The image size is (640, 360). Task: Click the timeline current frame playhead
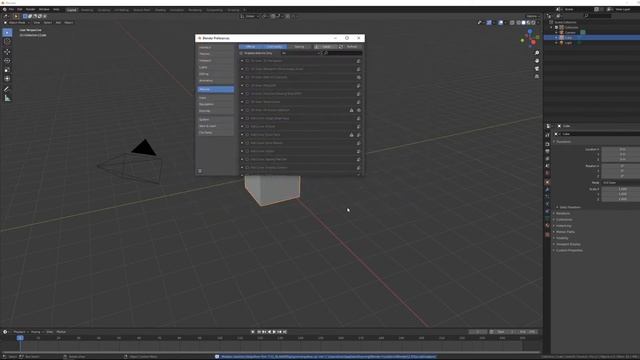pyautogui.click(x=20, y=338)
